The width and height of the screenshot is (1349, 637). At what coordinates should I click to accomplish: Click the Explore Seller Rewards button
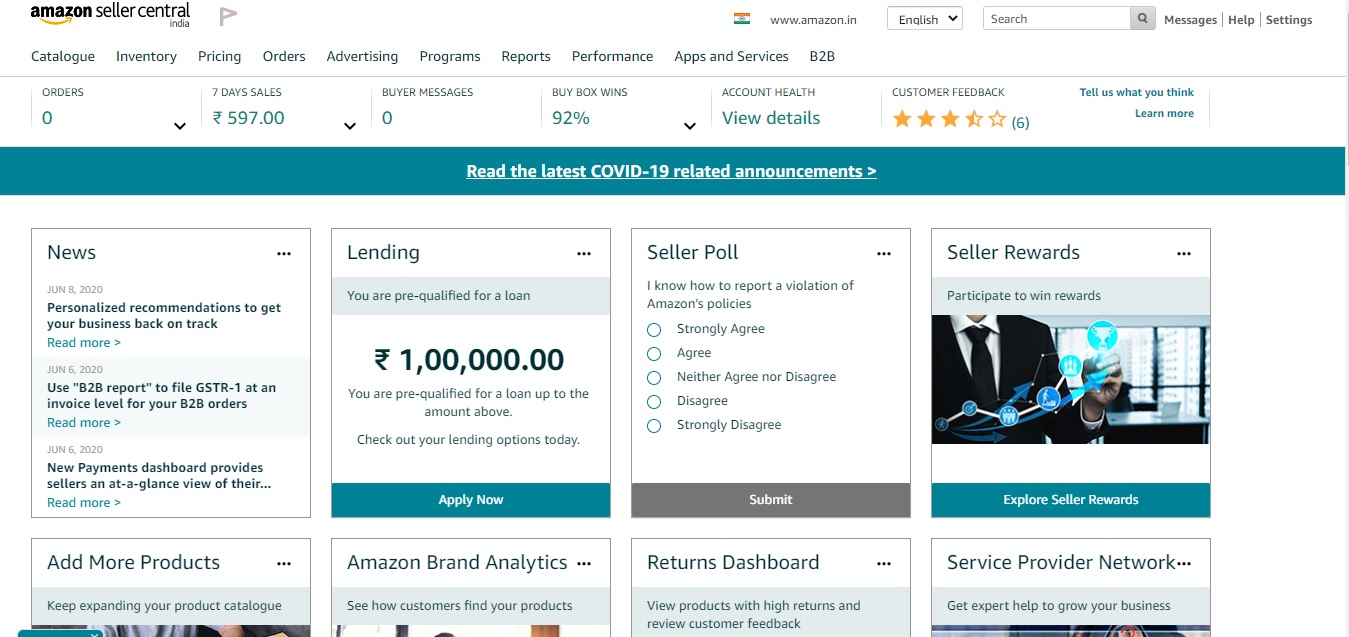1071,500
